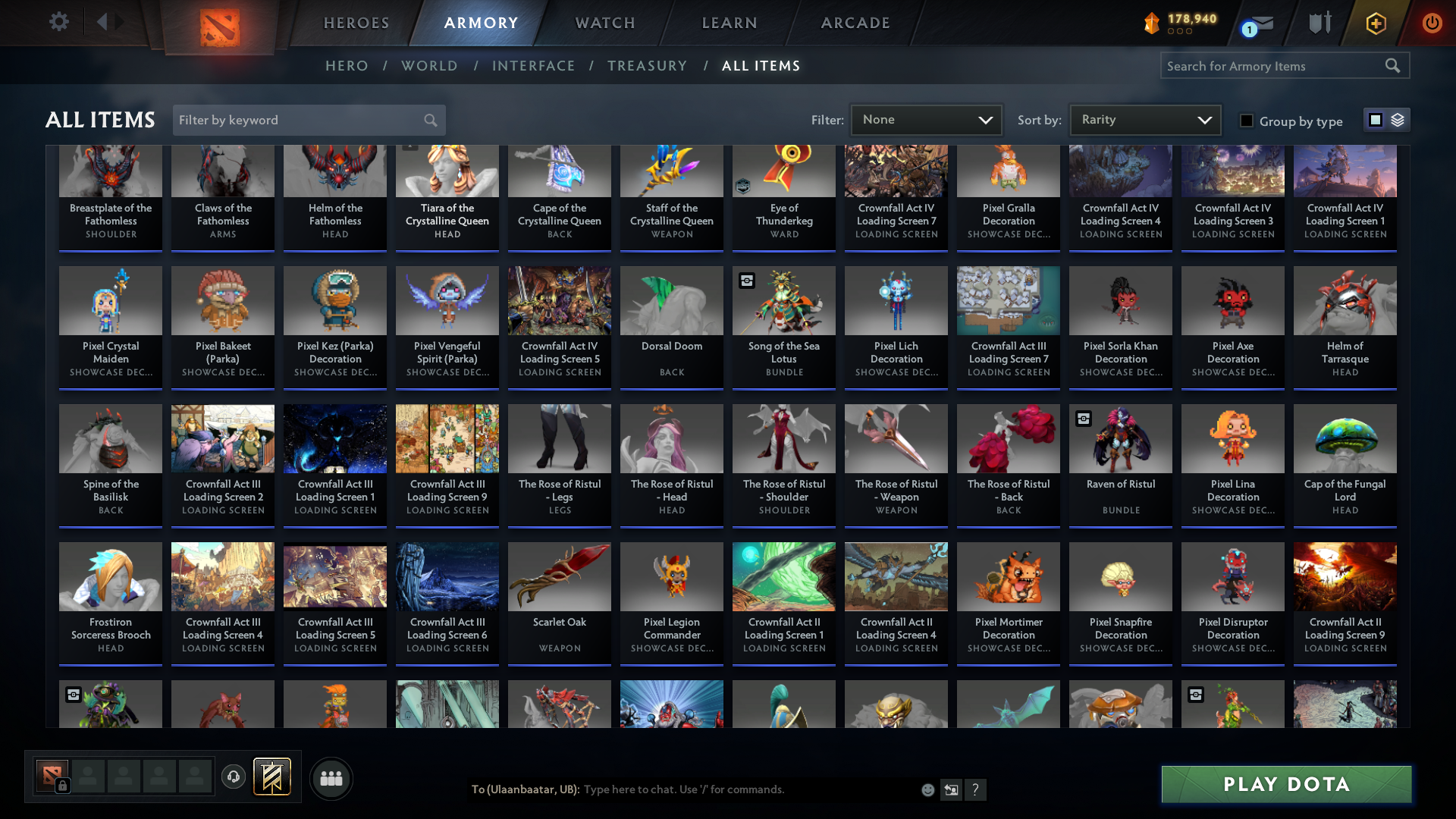
Task: Click the power button to quit
Action: click(x=1432, y=23)
